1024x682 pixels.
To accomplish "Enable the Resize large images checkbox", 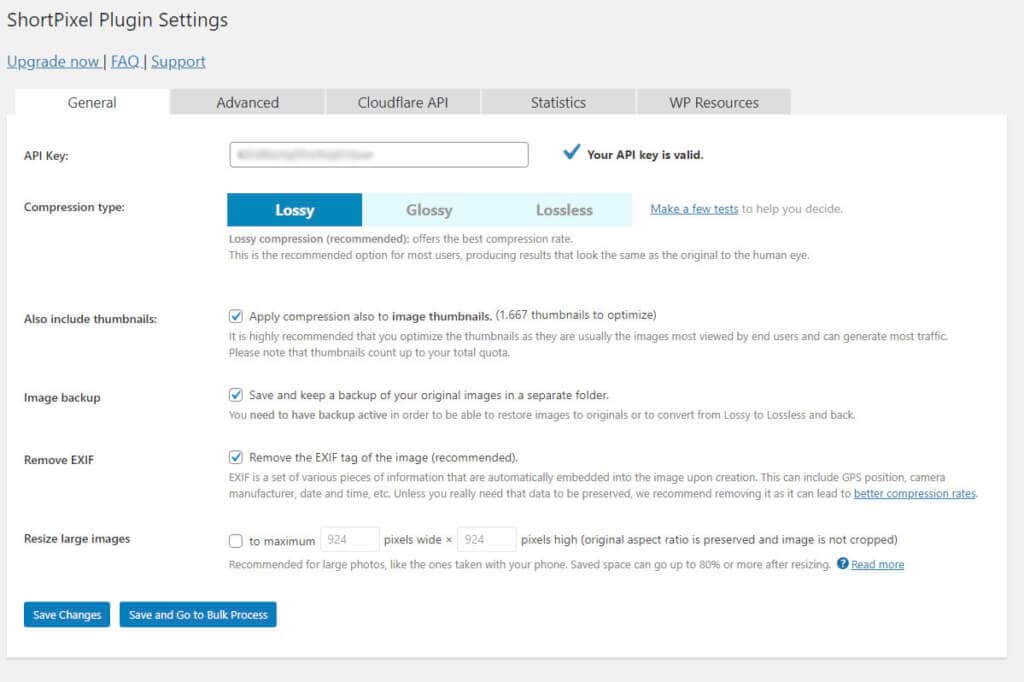I will pos(236,541).
